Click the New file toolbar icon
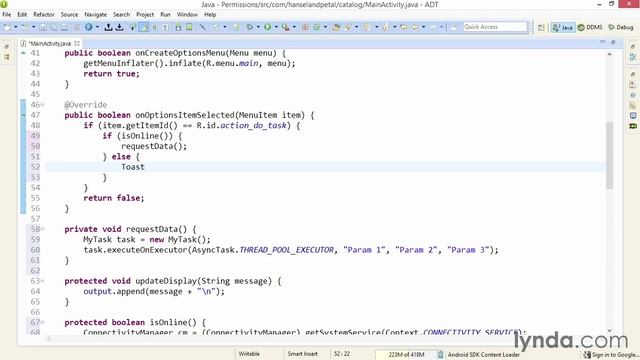Screen dimensions: 640x360 tap(7, 27)
